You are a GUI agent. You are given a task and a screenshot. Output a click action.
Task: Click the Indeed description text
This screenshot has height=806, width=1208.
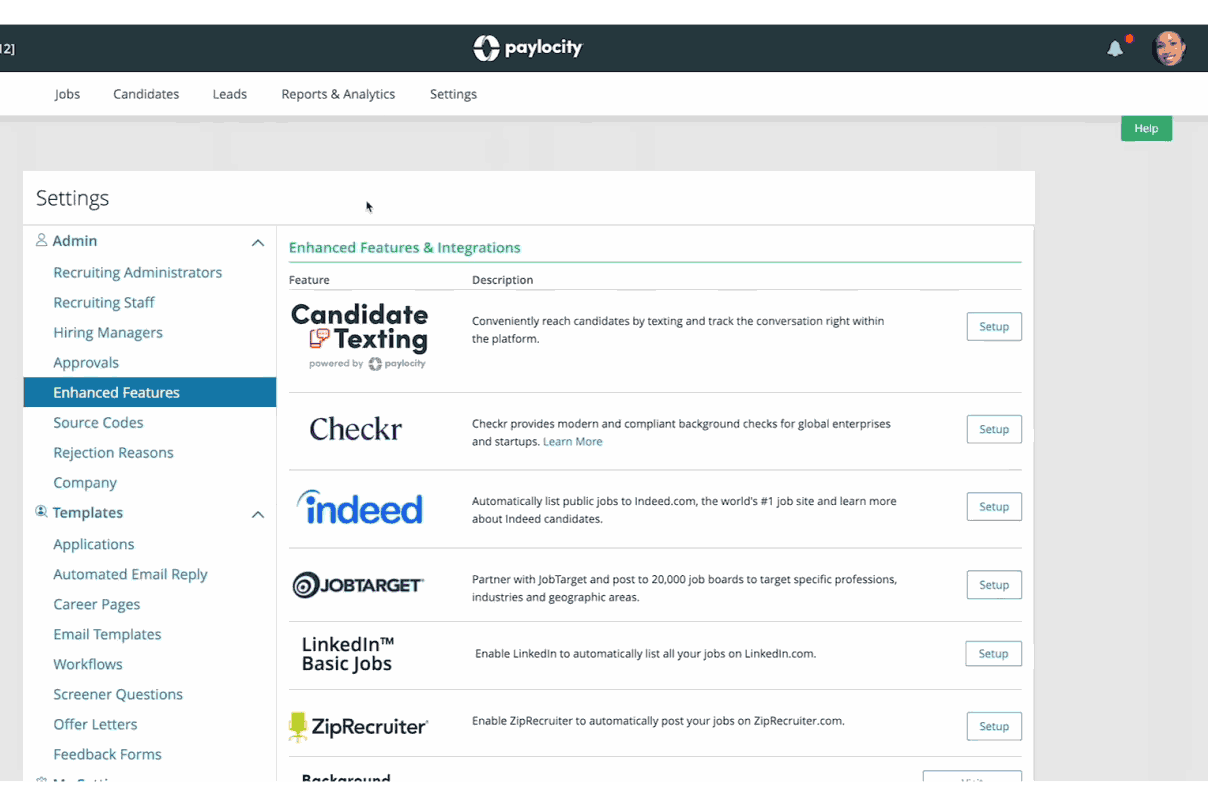(684, 510)
